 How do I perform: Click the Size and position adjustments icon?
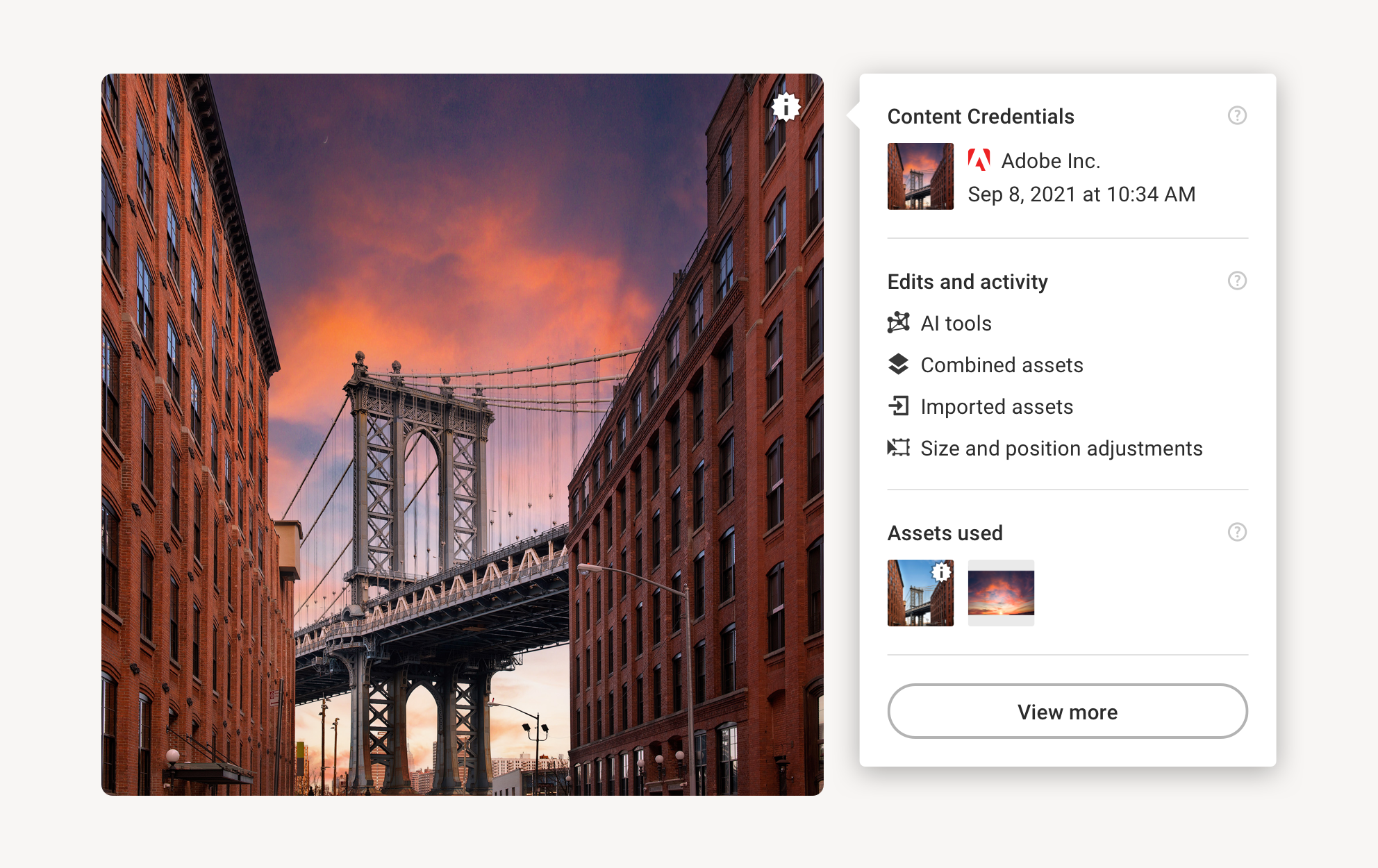click(898, 448)
